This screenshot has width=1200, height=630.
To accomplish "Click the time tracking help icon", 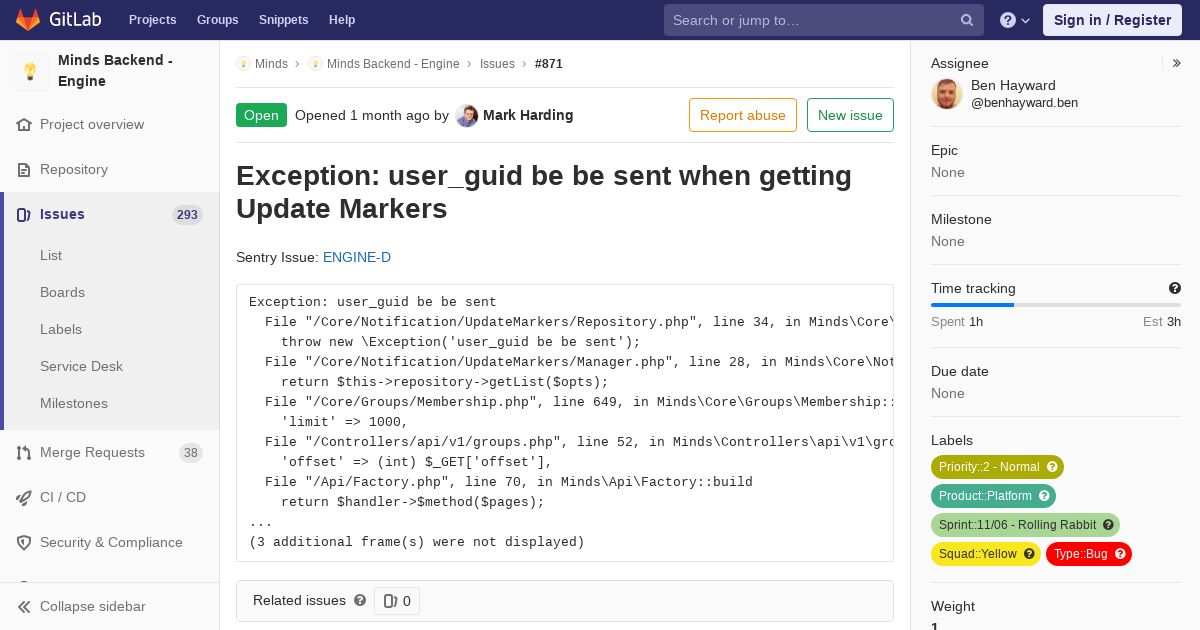I will (x=1175, y=288).
